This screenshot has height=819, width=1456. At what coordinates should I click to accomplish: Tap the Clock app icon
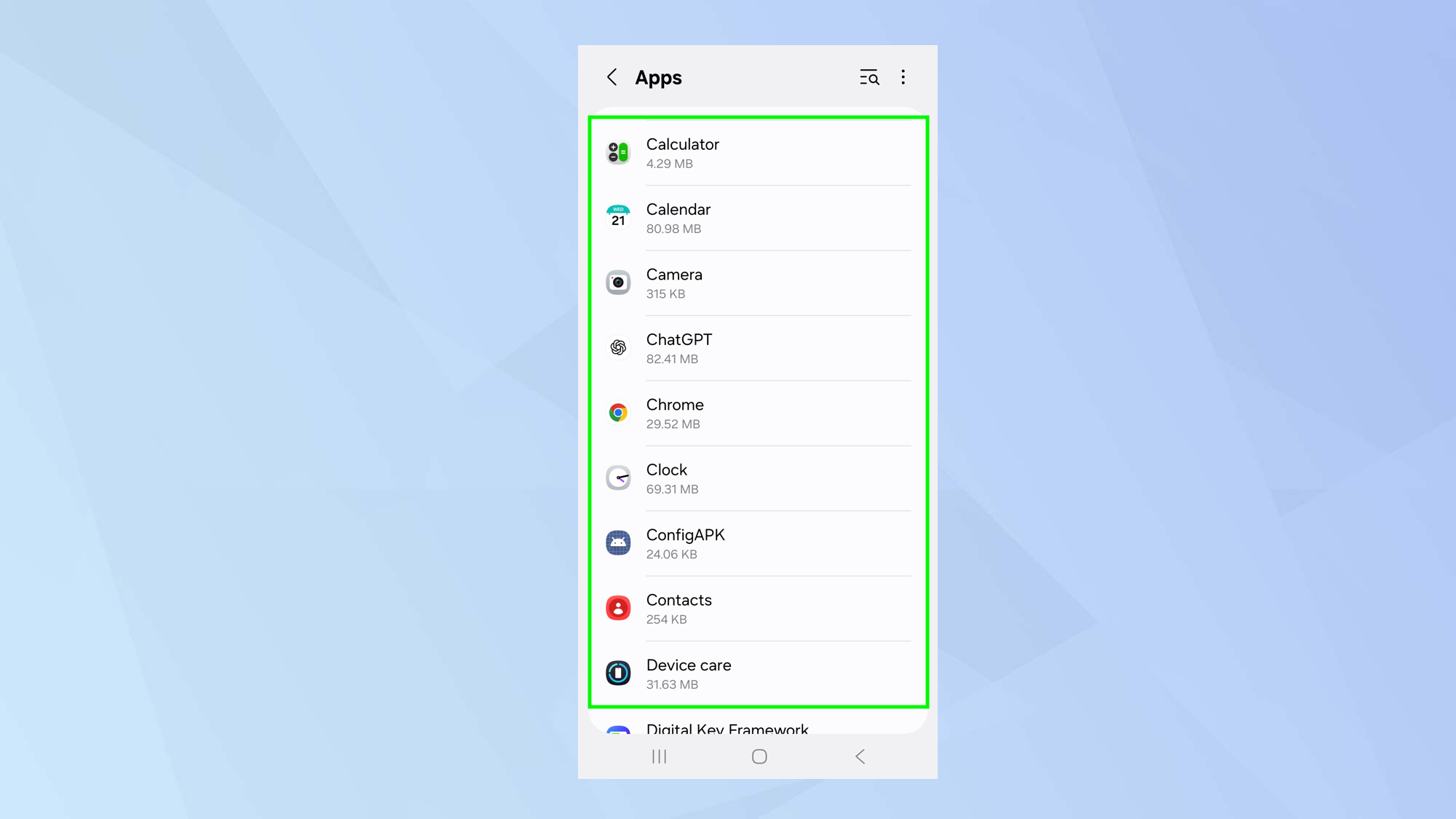click(618, 478)
